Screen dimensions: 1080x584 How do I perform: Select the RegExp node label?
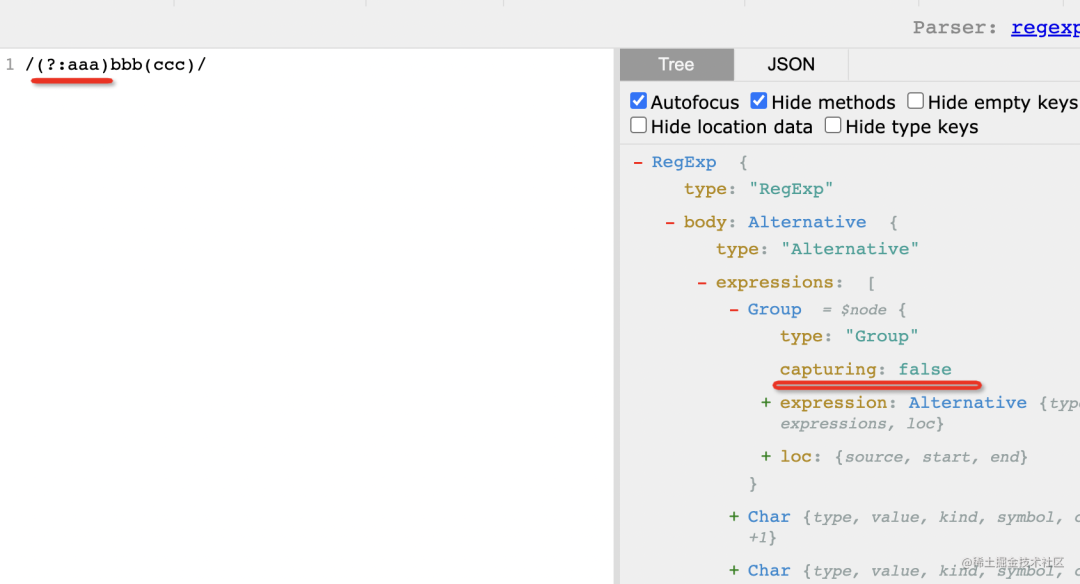point(684,163)
